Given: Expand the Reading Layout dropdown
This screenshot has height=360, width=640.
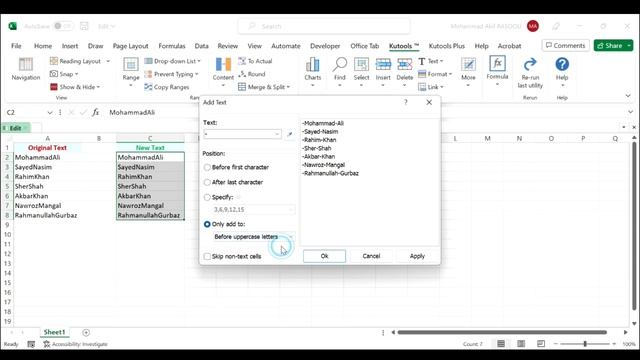Looking at the screenshot, I should tap(108, 61).
